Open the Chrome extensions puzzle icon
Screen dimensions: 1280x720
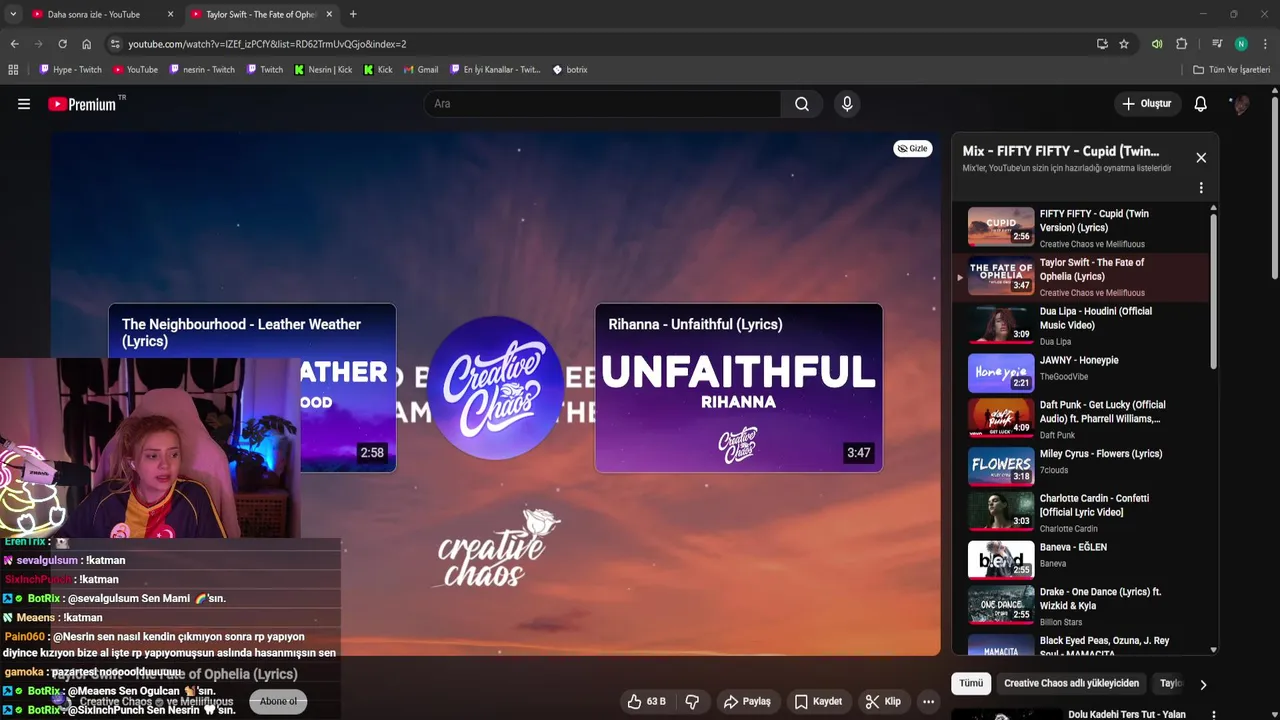pos(1181,44)
